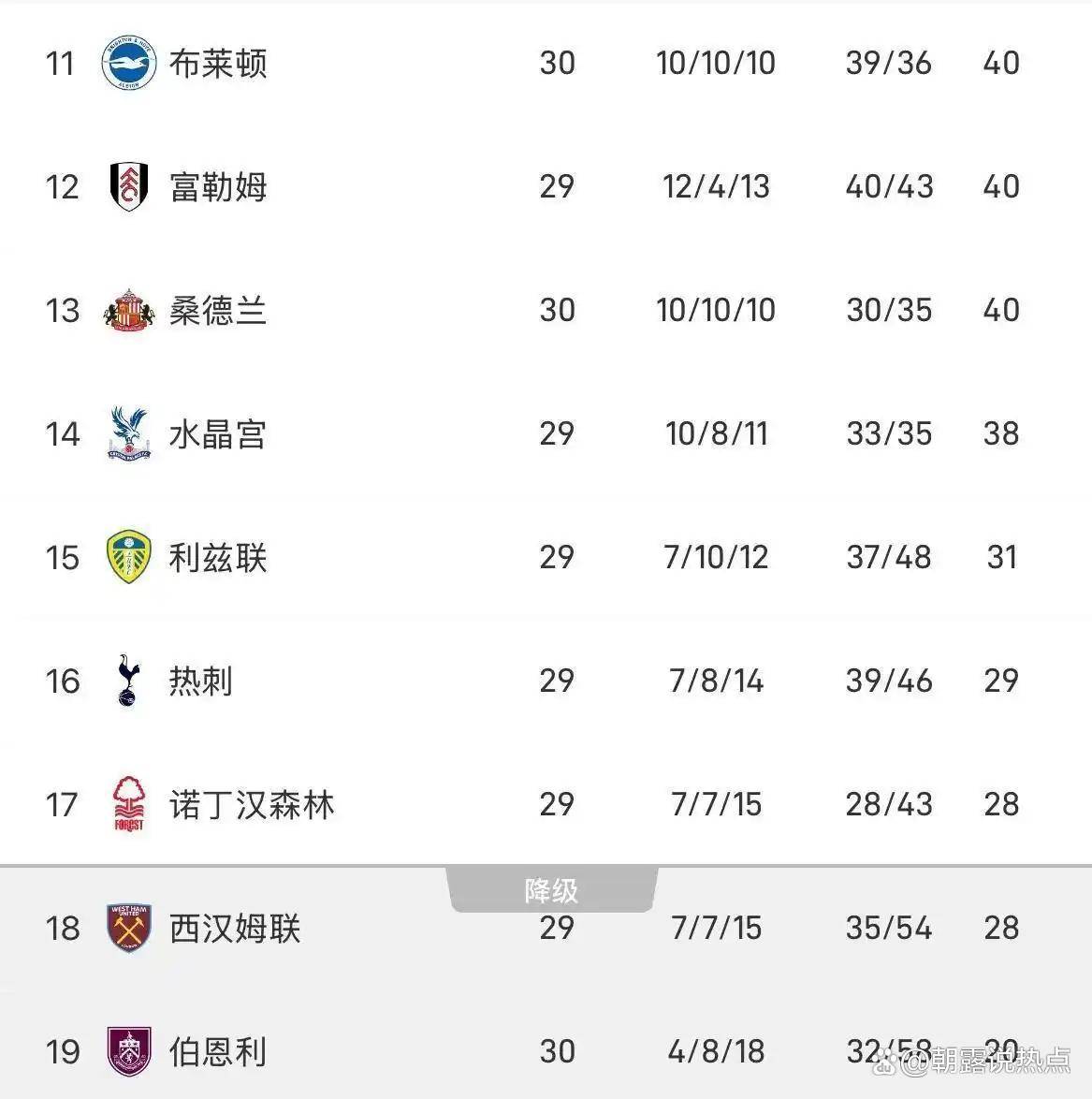Click the Crystal Palace eagle crest
The image size is (1092, 1099).
coord(128,433)
